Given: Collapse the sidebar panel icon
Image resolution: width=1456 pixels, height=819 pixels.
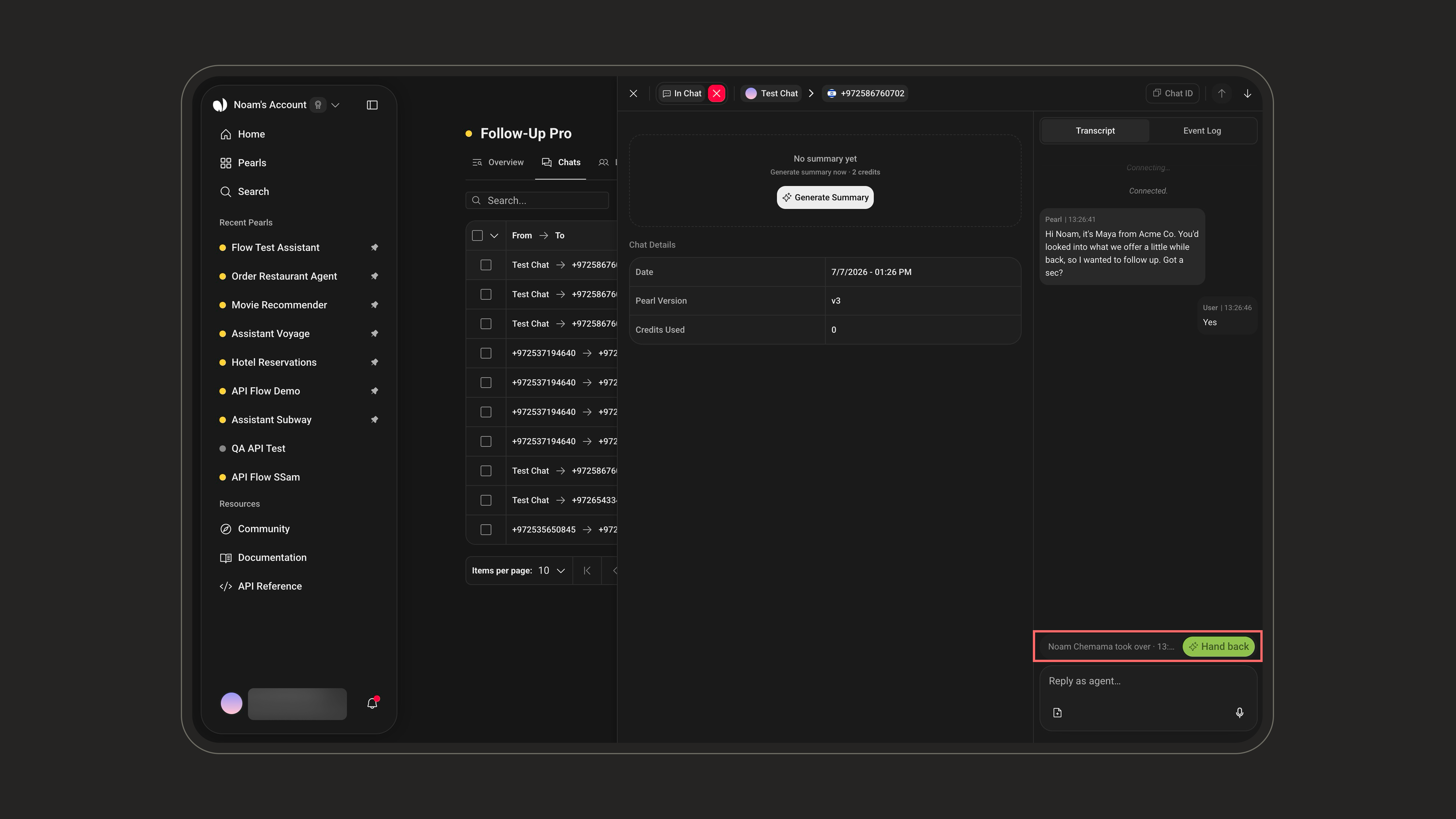Looking at the screenshot, I should tap(372, 105).
